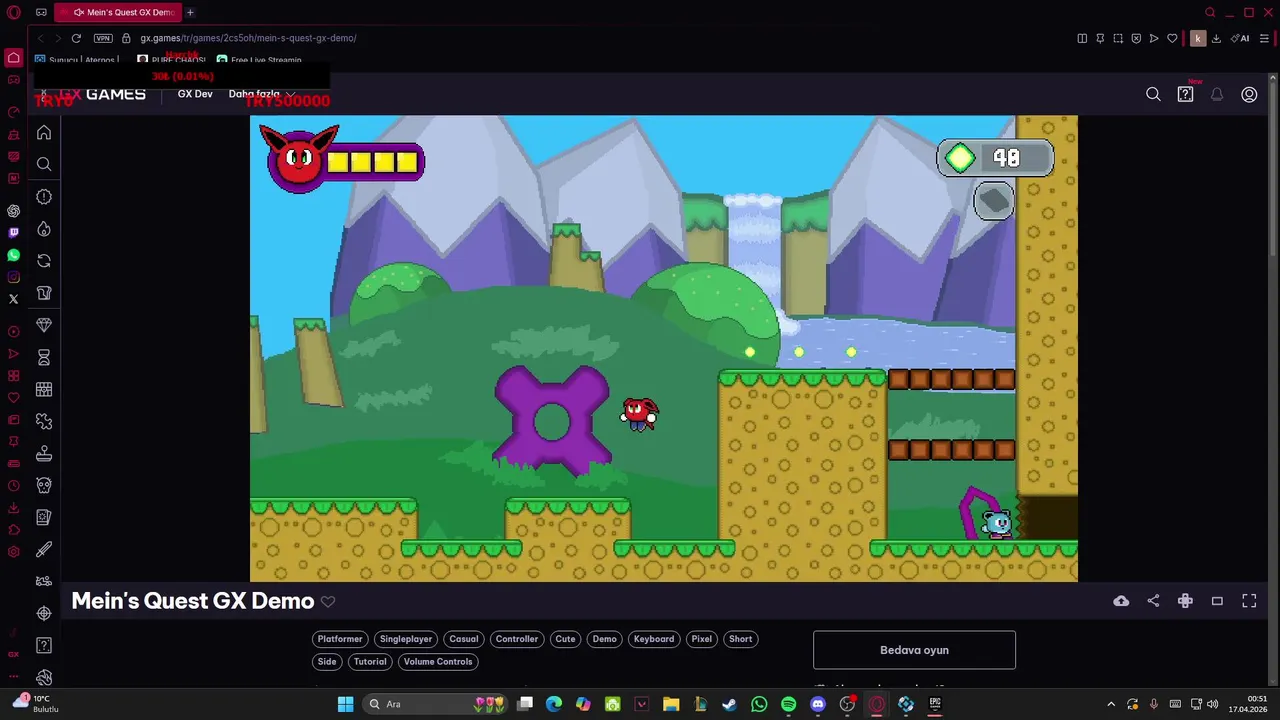Show hidden system tray icons
Image resolution: width=1280 pixels, height=720 pixels.
(1111, 704)
